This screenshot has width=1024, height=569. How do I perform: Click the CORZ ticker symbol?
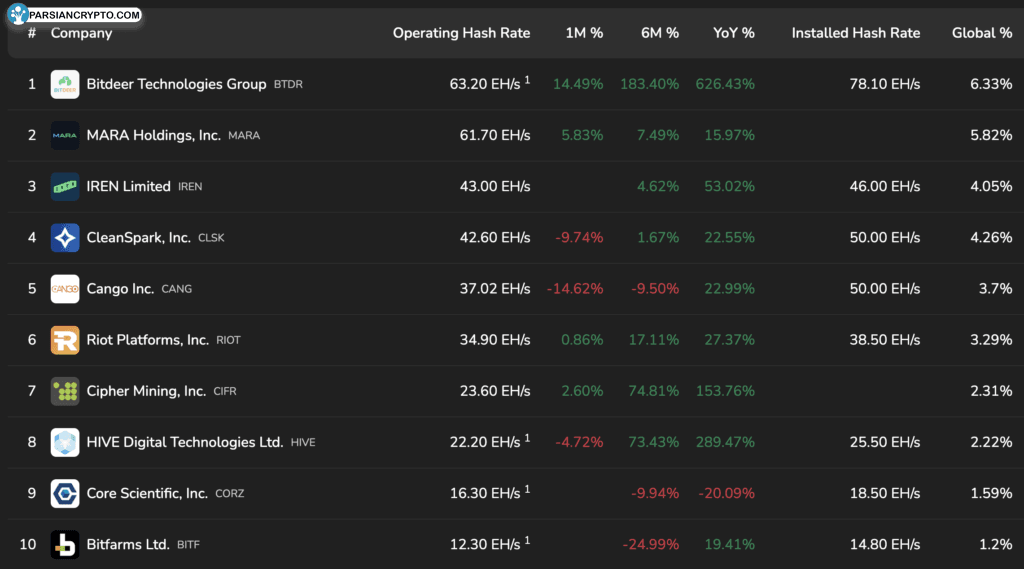click(x=230, y=494)
